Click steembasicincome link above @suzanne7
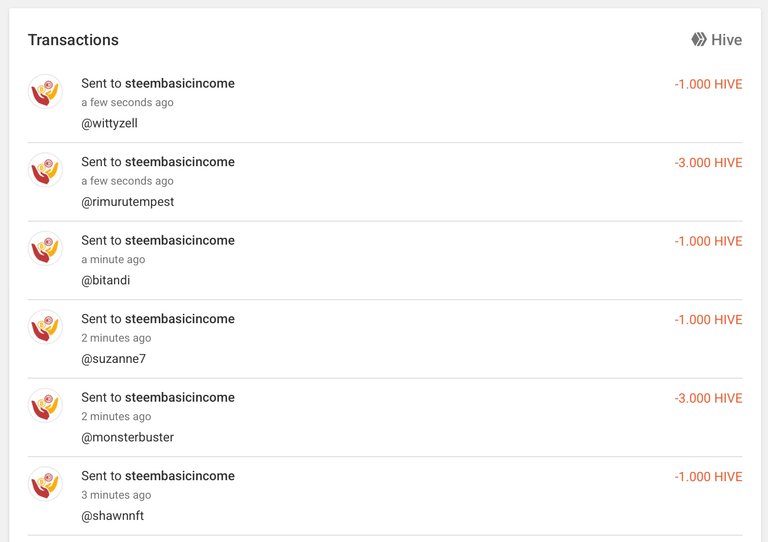This screenshot has height=542, width=768. (180, 319)
